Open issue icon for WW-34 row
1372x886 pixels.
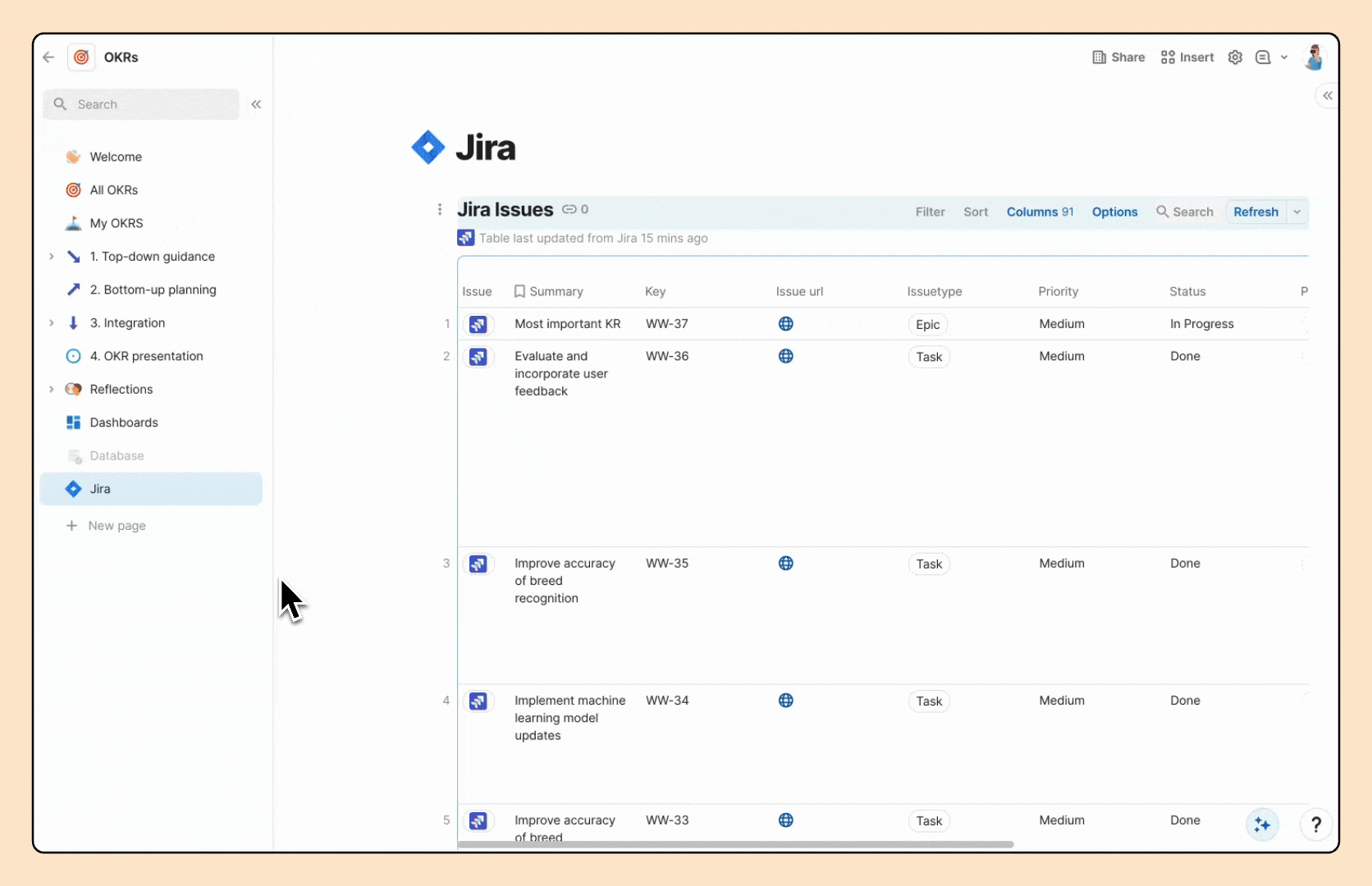(x=478, y=701)
